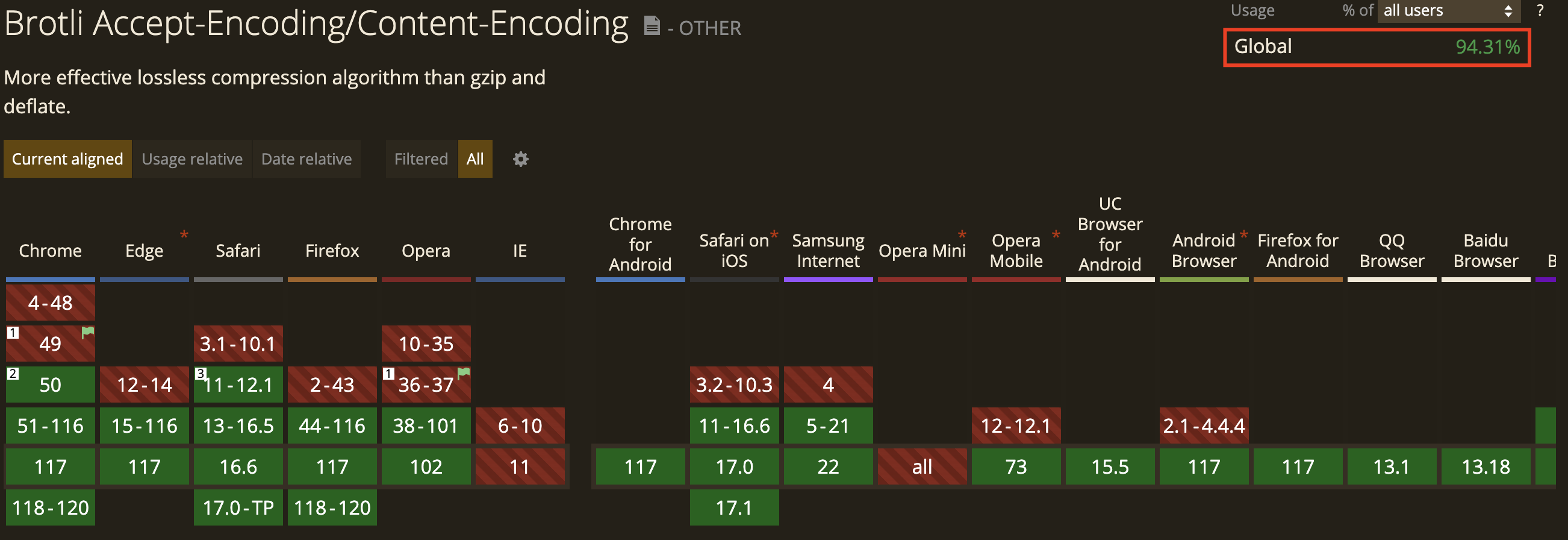The height and width of the screenshot is (540, 1568).
Task: Click the Safari 17.0-TP version cell
Action: coord(238,507)
